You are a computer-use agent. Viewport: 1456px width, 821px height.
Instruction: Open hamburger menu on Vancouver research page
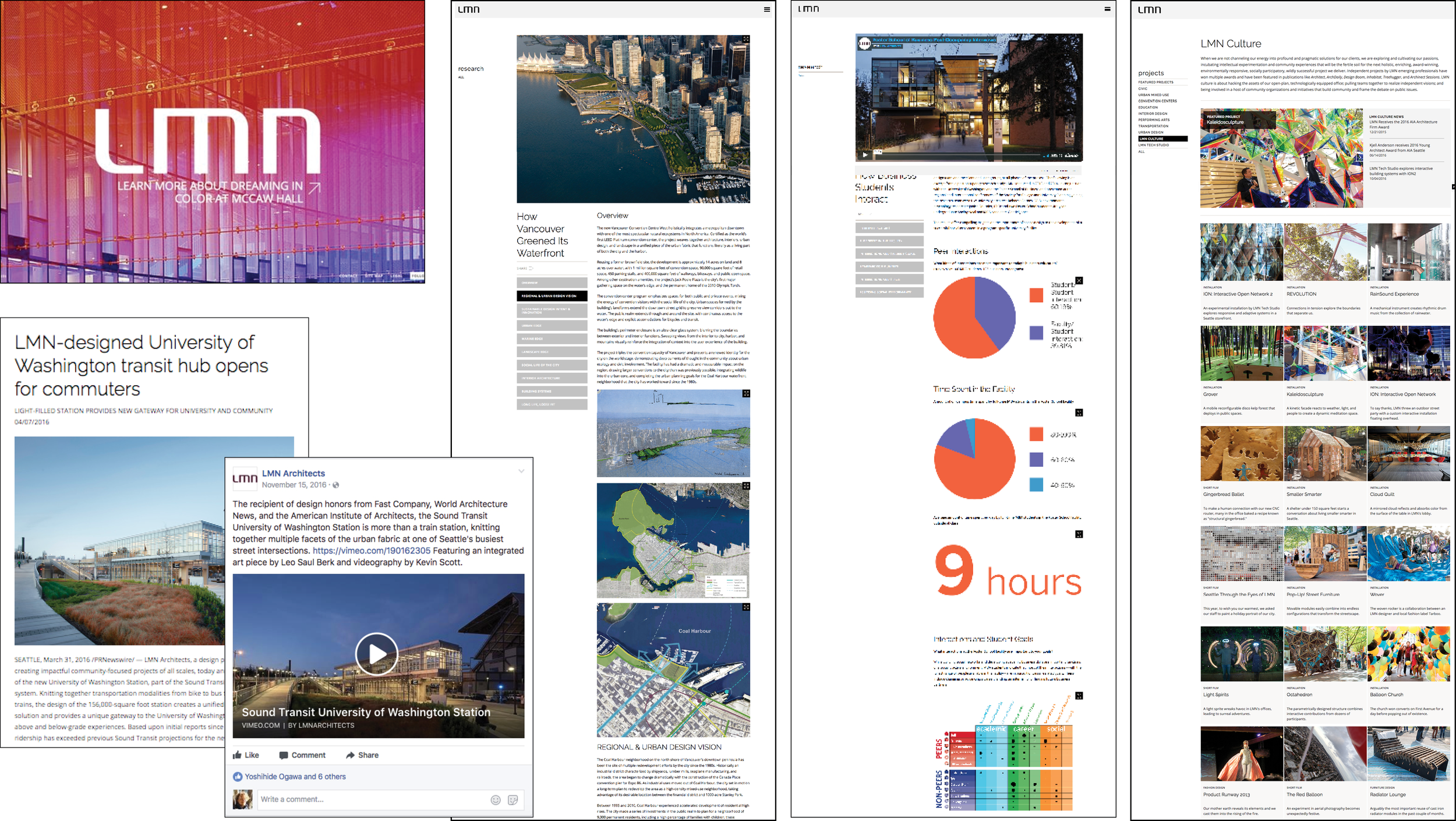766,9
